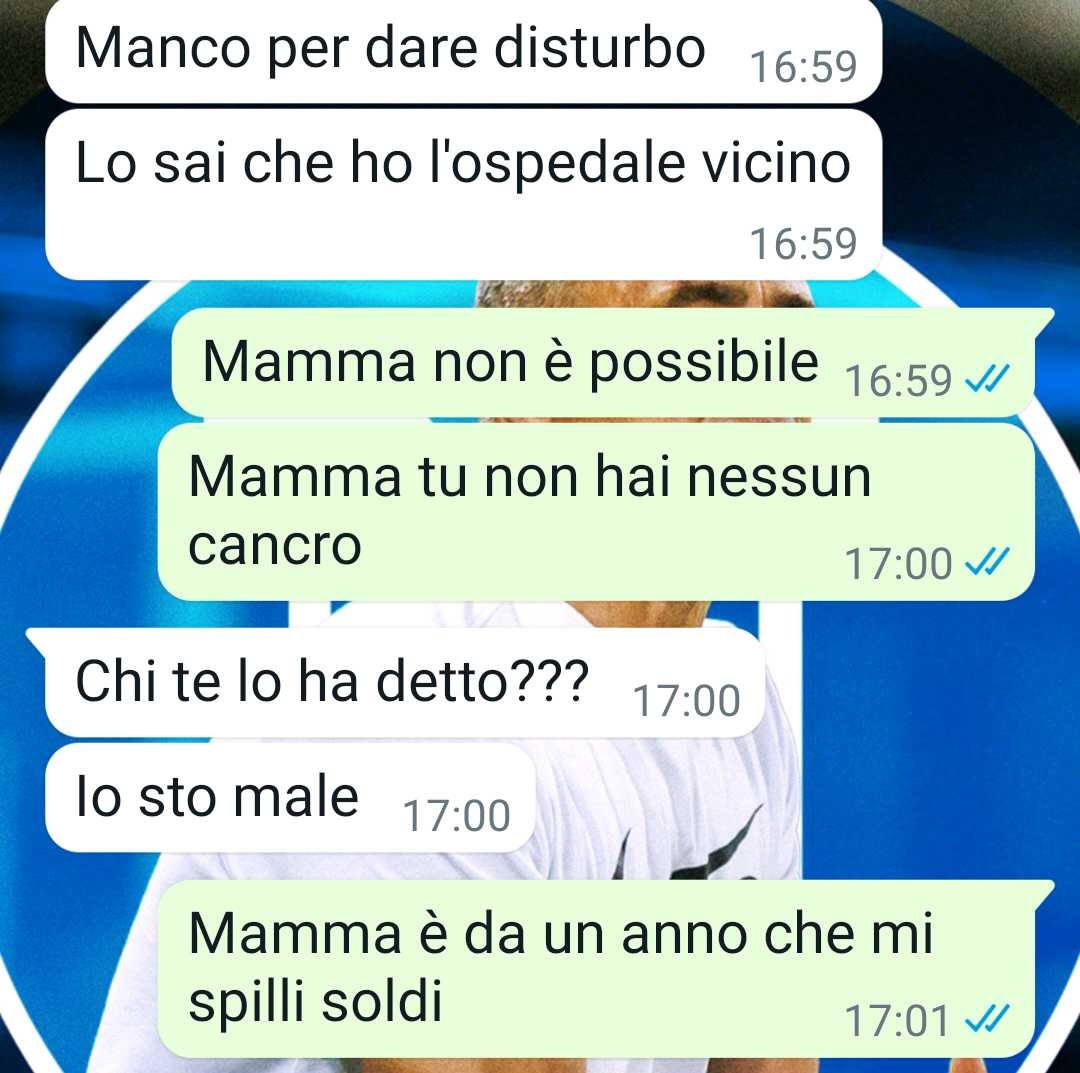Tap the 17:01 timestamp on the last message
This screenshot has height=1073, width=1080.
897,1021
